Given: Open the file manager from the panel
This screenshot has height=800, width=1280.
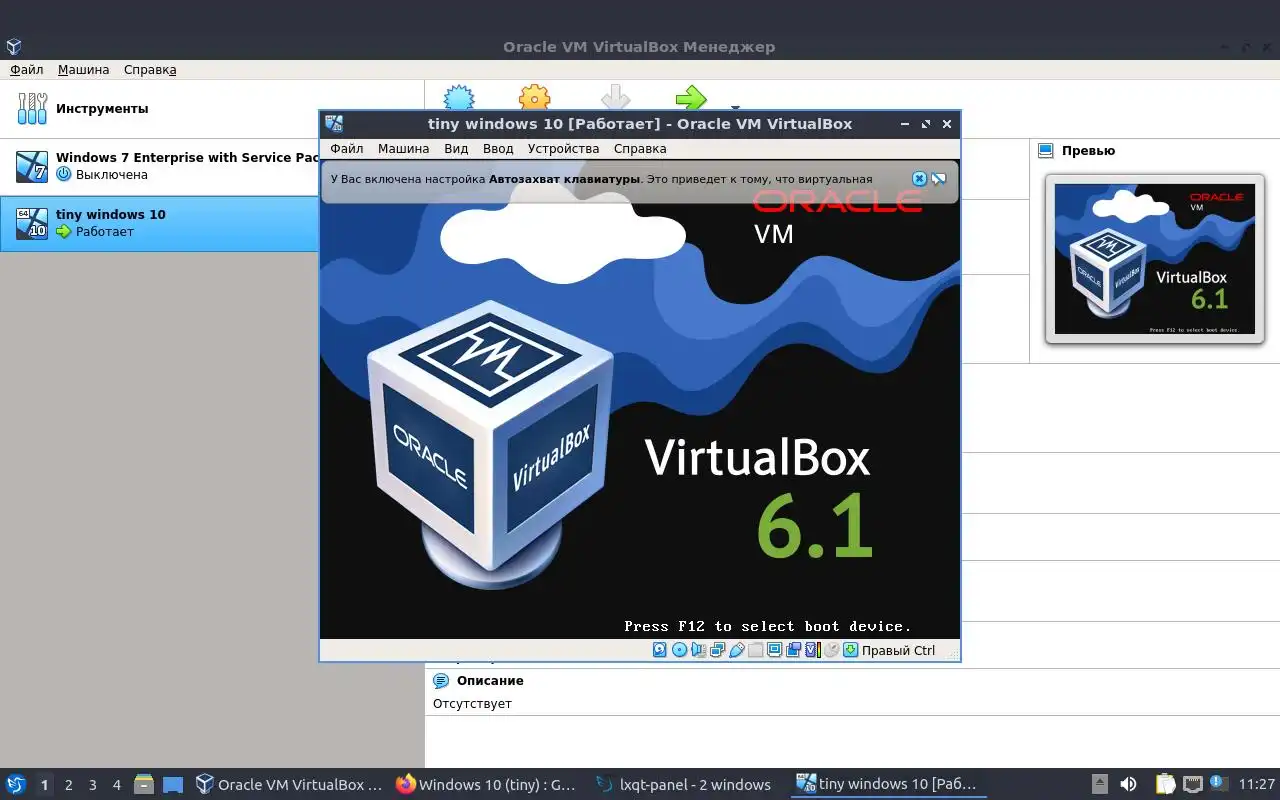Looking at the screenshot, I should [144, 785].
